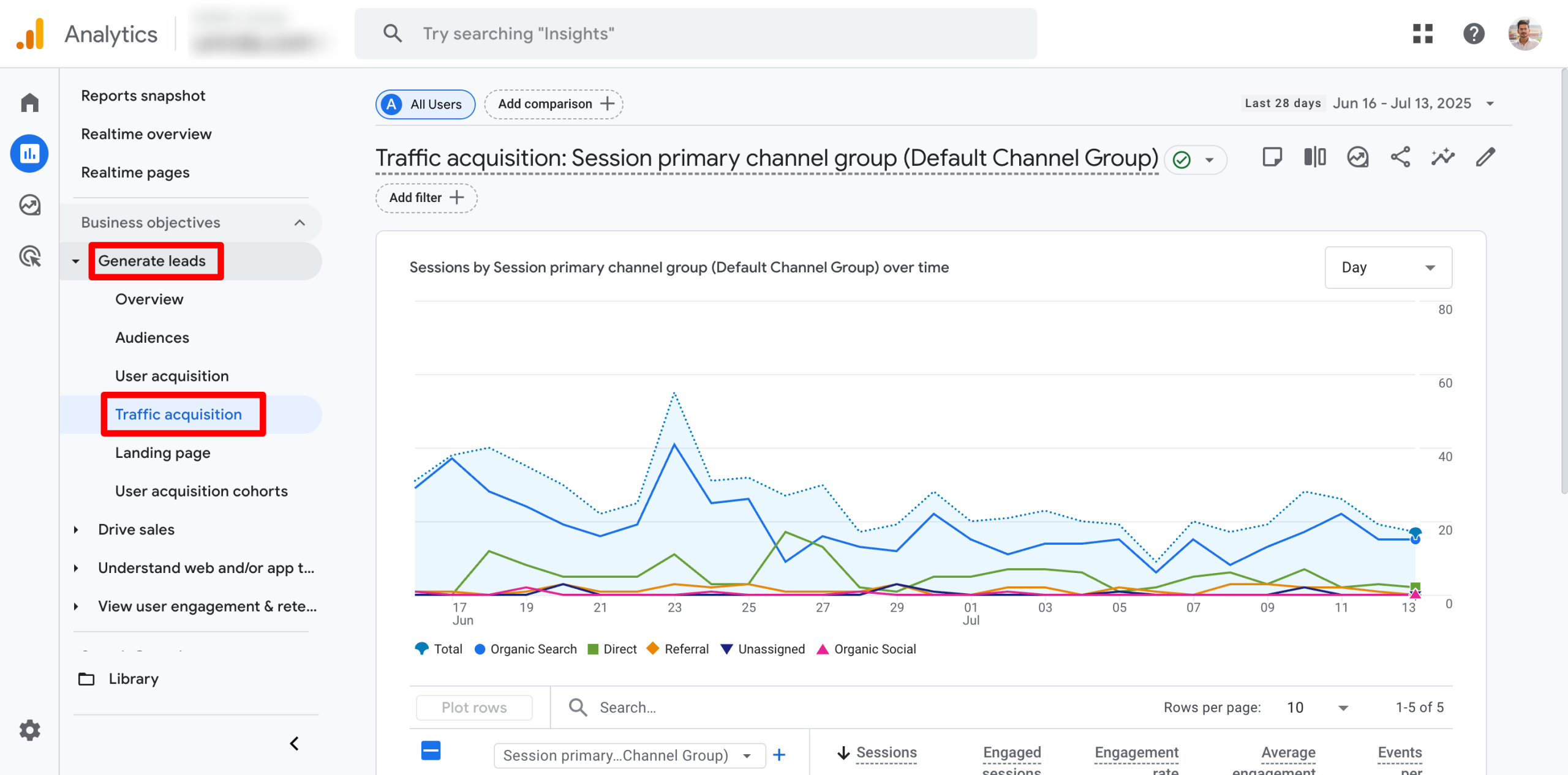
Task: Click the customize report pencil icon
Action: pyautogui.click(x=1485, y=157)
